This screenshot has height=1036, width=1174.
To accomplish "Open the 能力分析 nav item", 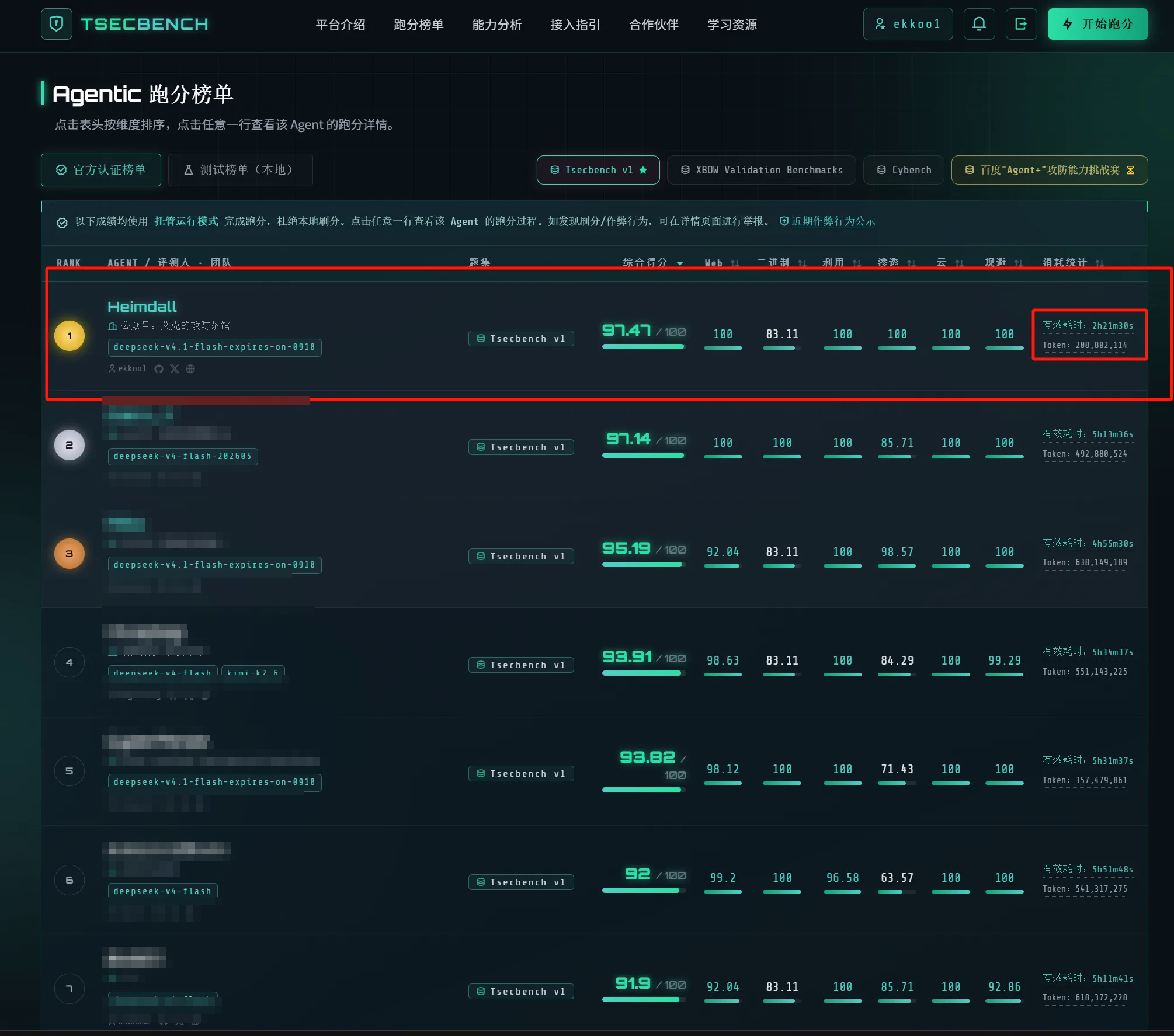I will point(497,25).
